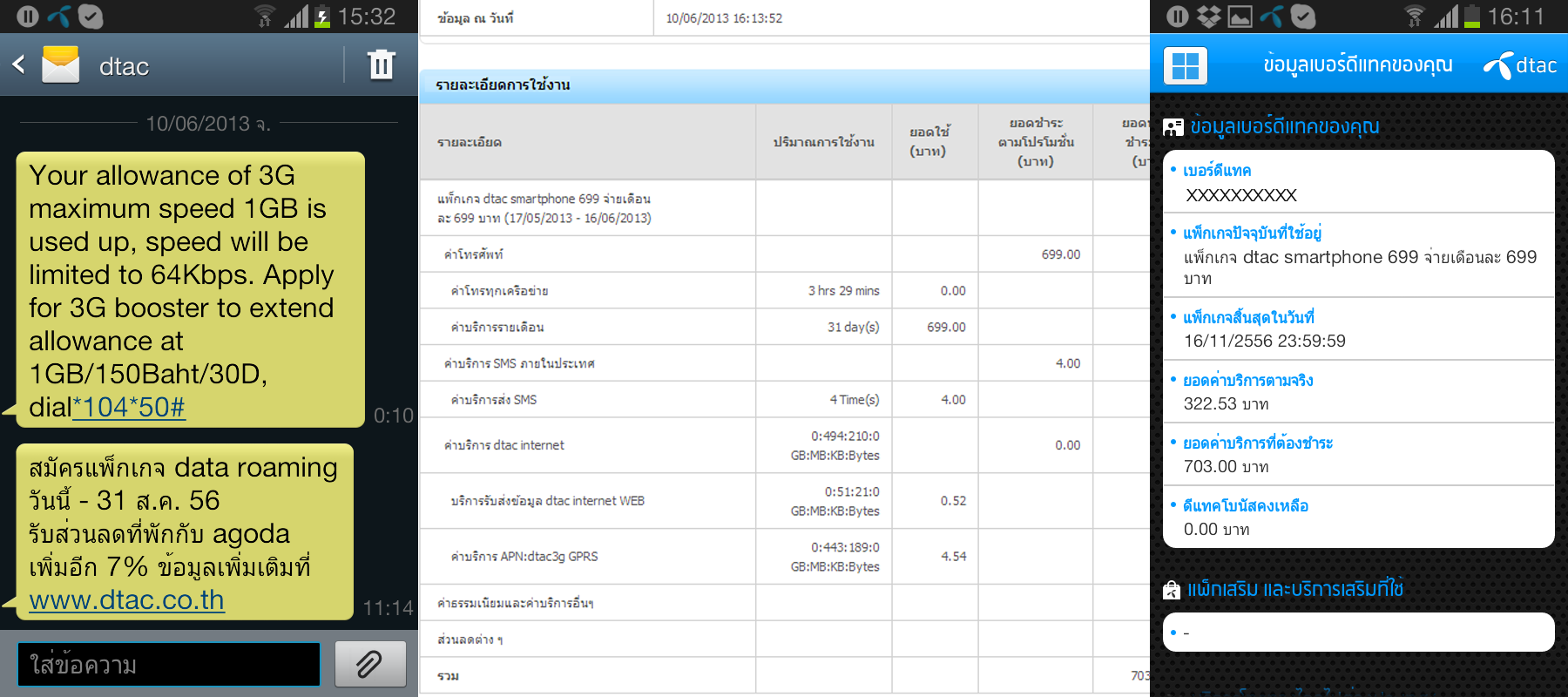Attach a file with paperclip button

tap(370, 665)
